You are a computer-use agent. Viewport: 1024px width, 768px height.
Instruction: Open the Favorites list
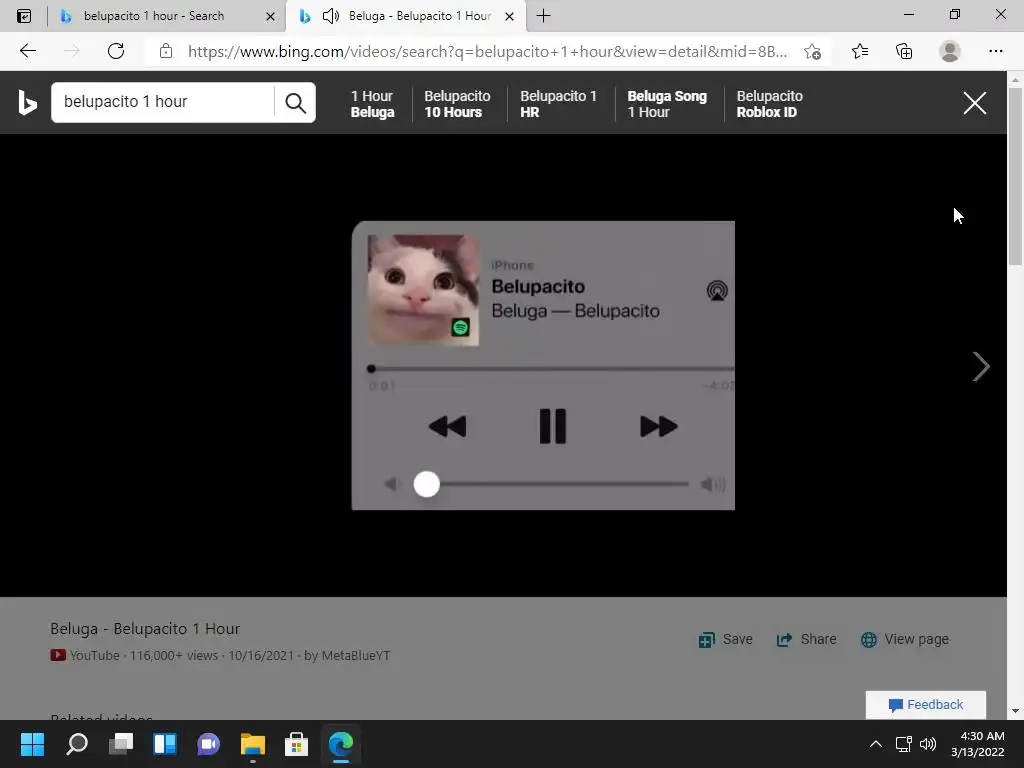tap(860, 51)
